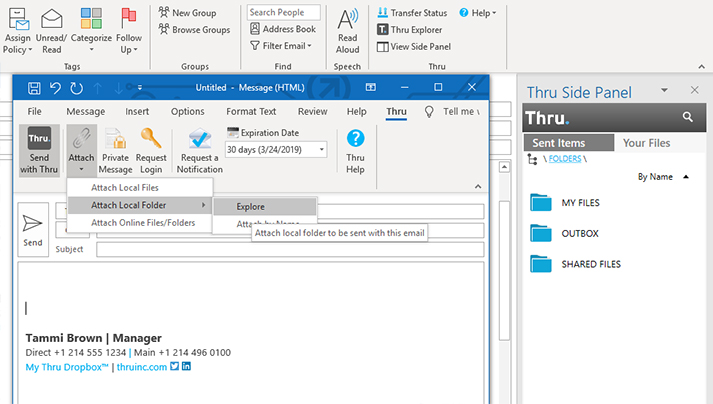Open Customize Quick Access Toolbar dropdown

(x=140, y=87)
